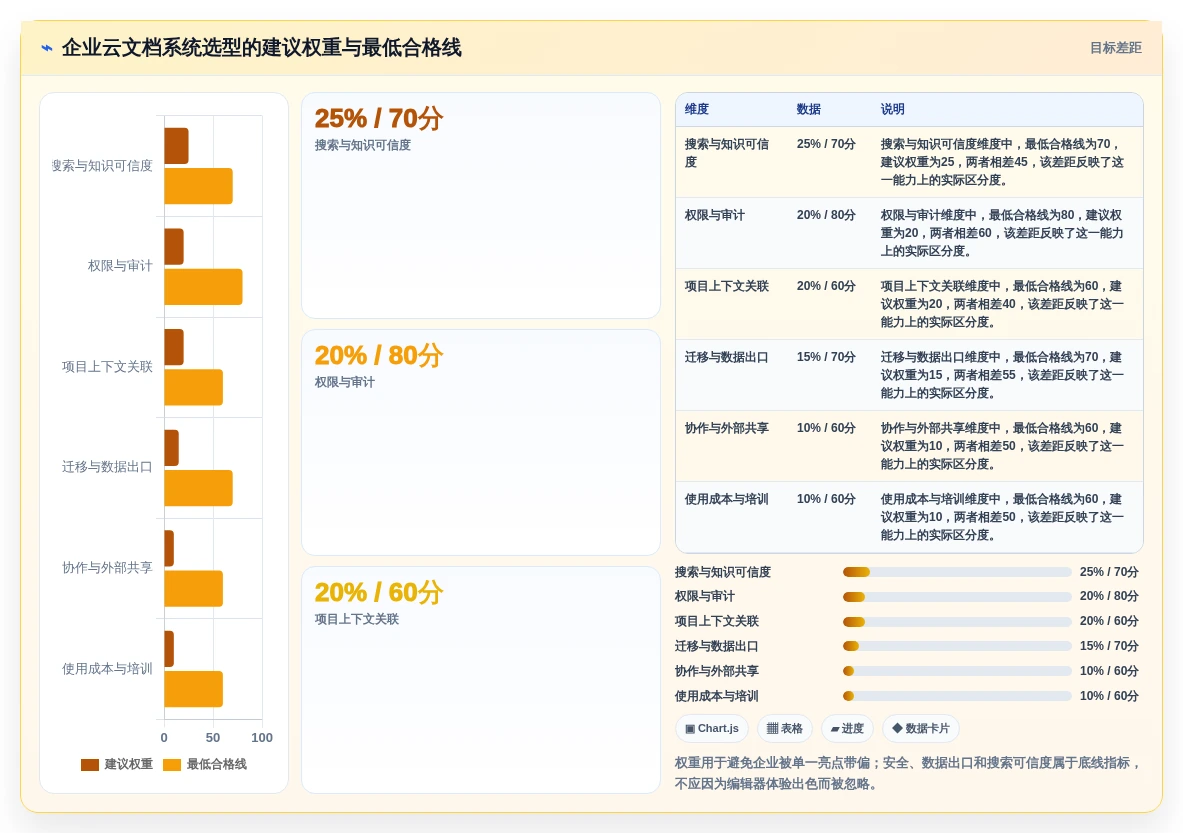The height and width of the screenshot is (833, 1183).
Task: Click the 项目上下文关联 progress bar
Action: coord(957,622)
